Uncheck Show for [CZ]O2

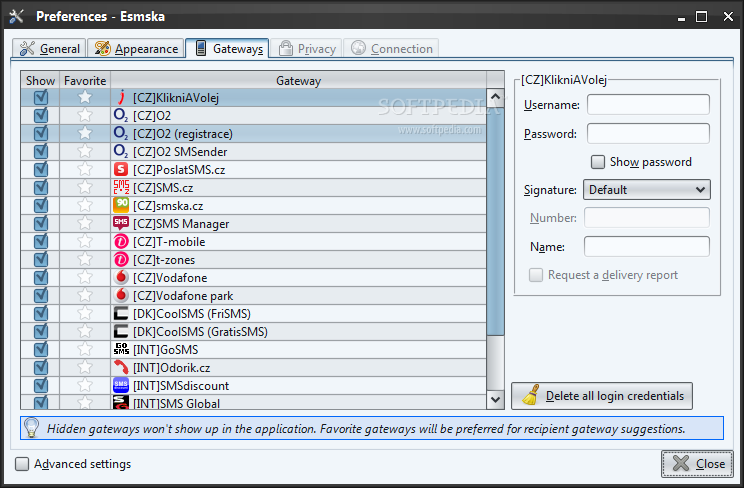pos(41,115)
